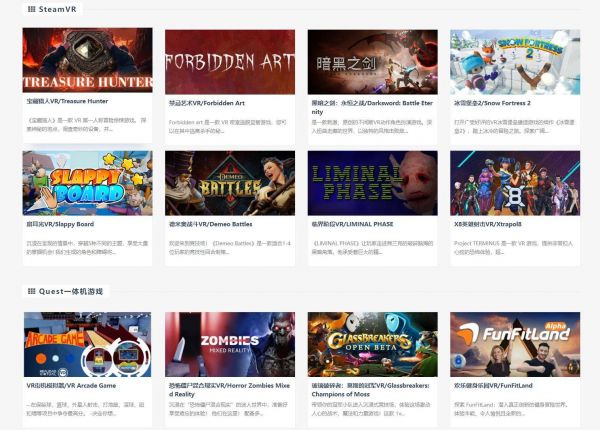Open the Snow Fortress 2 thumbnail
The height and width of the screenshot is (430, 600).
[515, 62]
